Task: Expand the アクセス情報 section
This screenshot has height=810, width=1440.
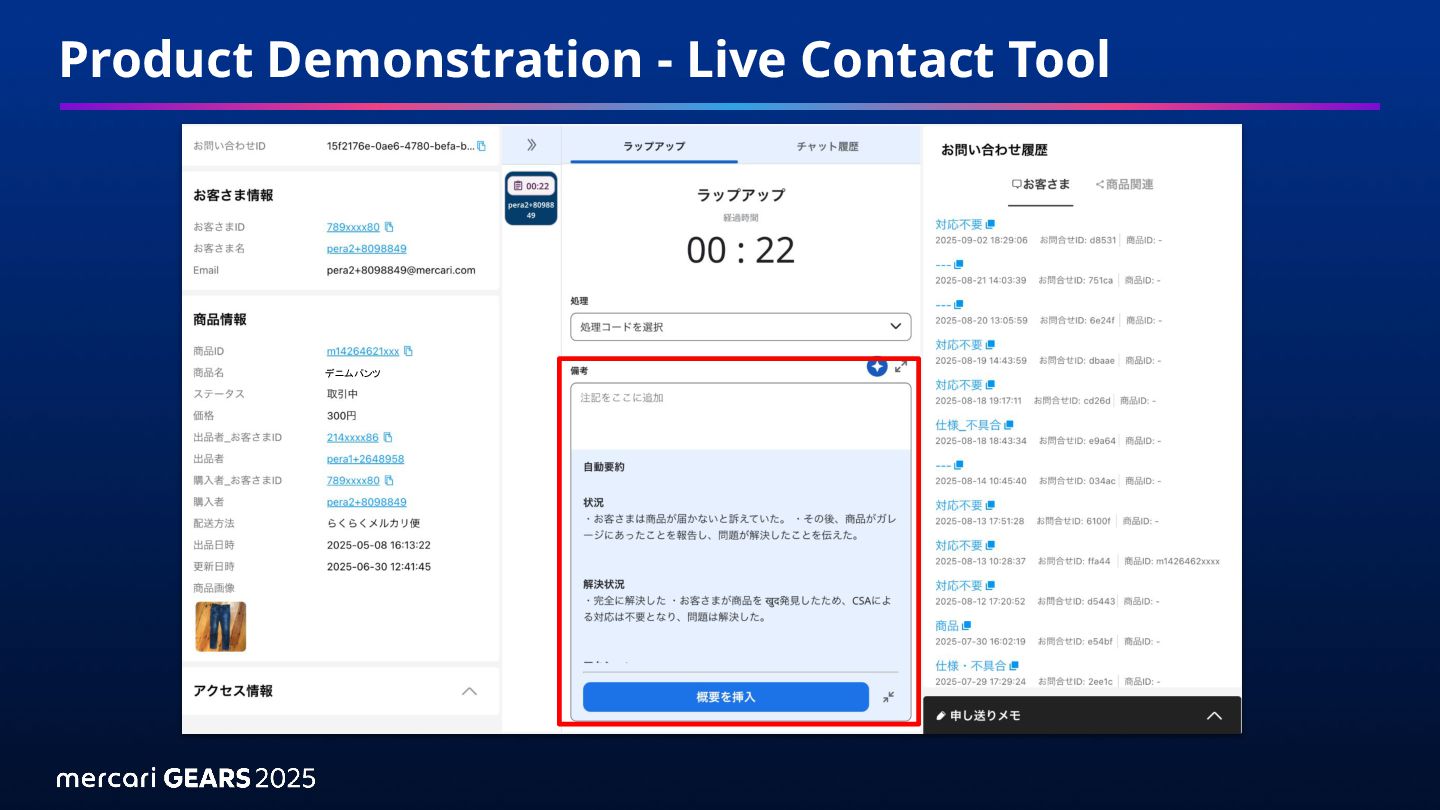Action: pyautogui.click(x=468, y=691)
